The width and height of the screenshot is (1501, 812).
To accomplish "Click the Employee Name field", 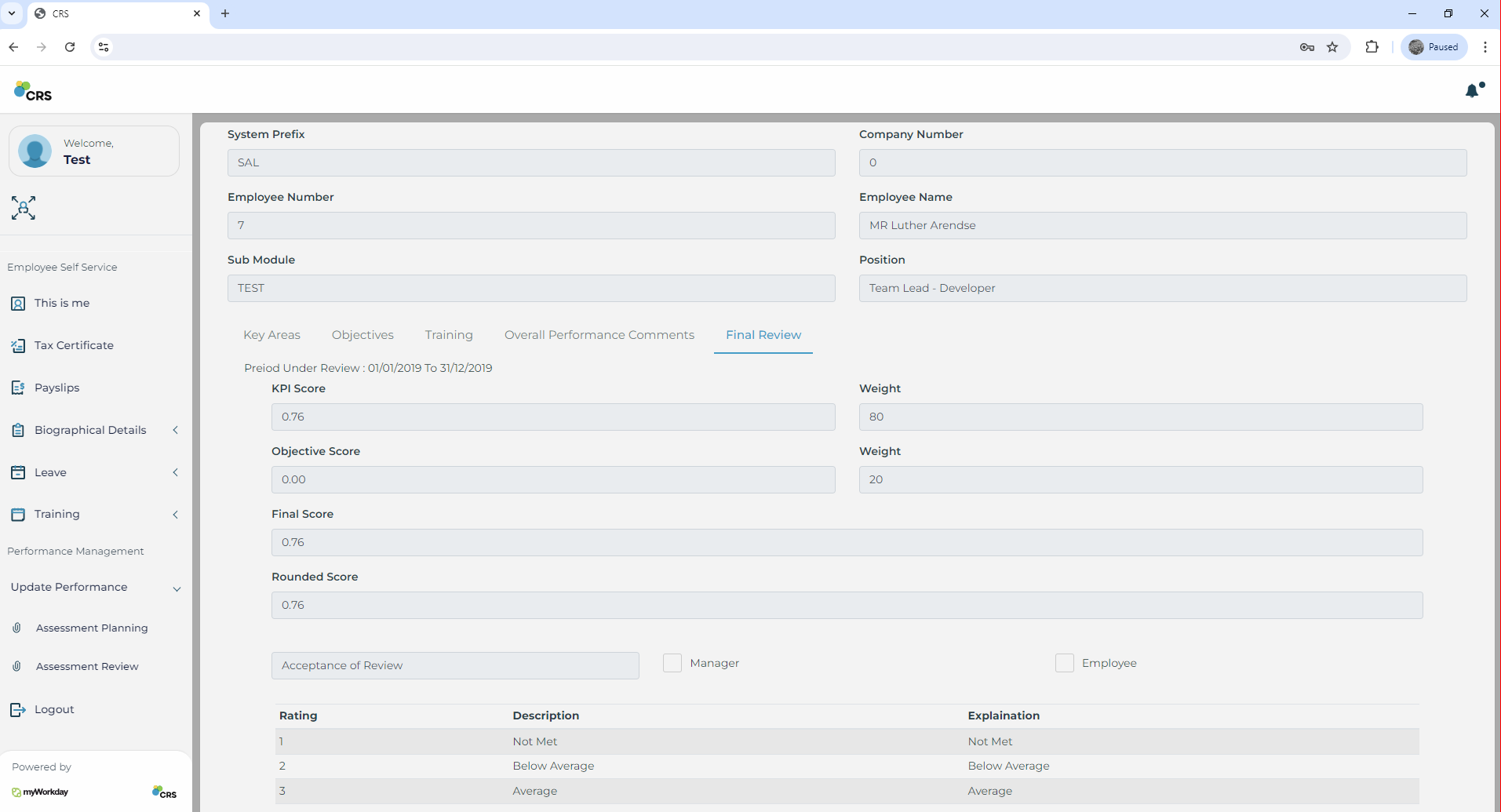I will tap(1163, 225).
